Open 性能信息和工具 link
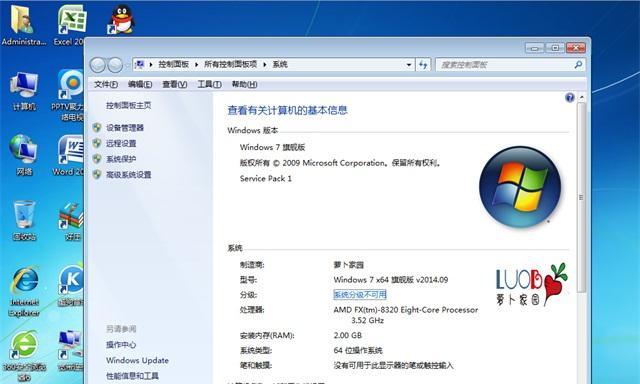The height and width of the screenshot is (384, 640). pos(132,376)
